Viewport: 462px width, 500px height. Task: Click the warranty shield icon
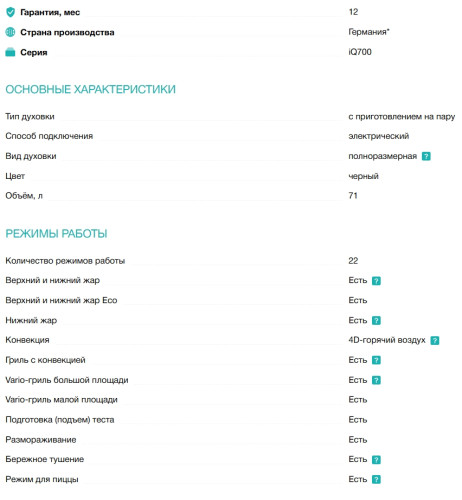pyautogui.click(x=10, y=12)
